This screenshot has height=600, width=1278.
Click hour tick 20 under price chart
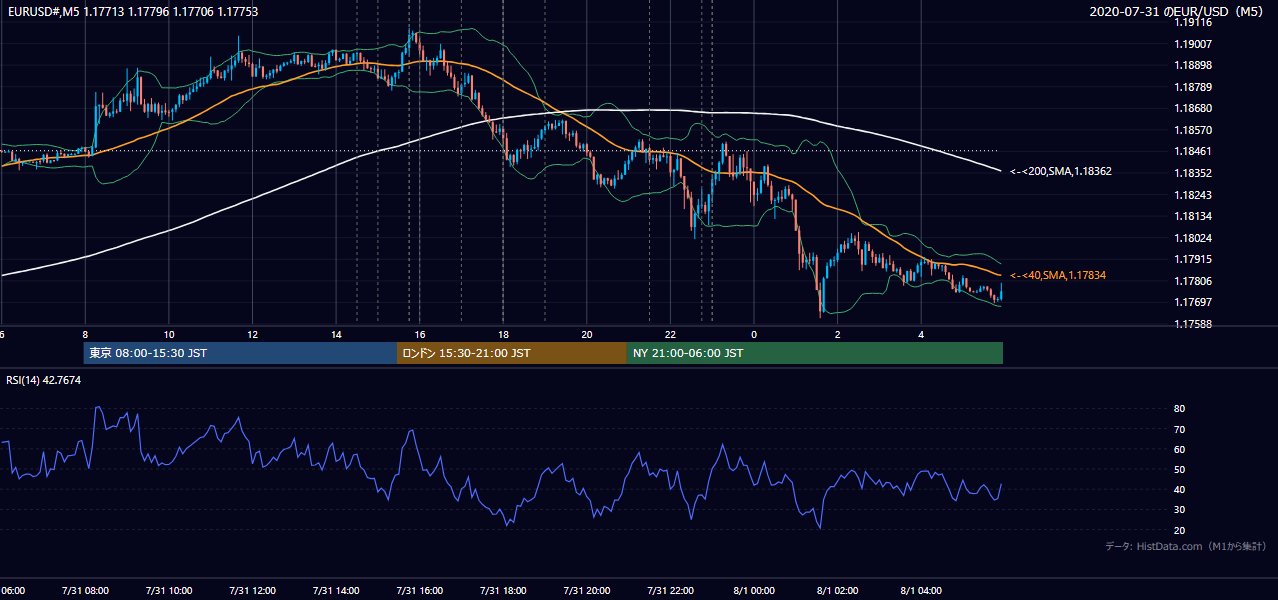pos(587,334)
